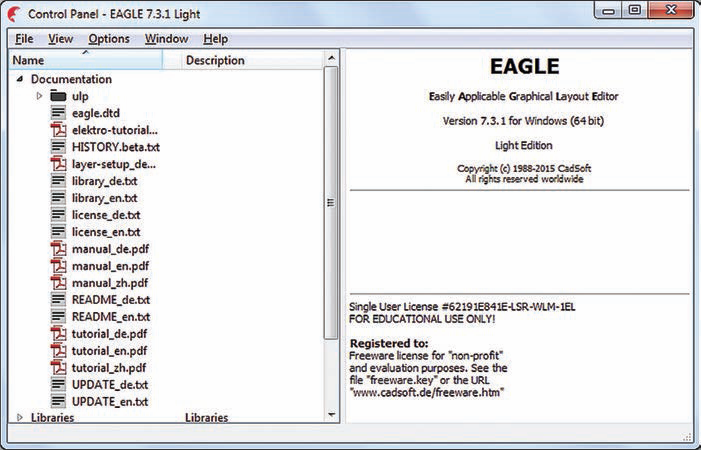Click the layer-setup_de PDF icon
The image size is (701, 450).
58,164
